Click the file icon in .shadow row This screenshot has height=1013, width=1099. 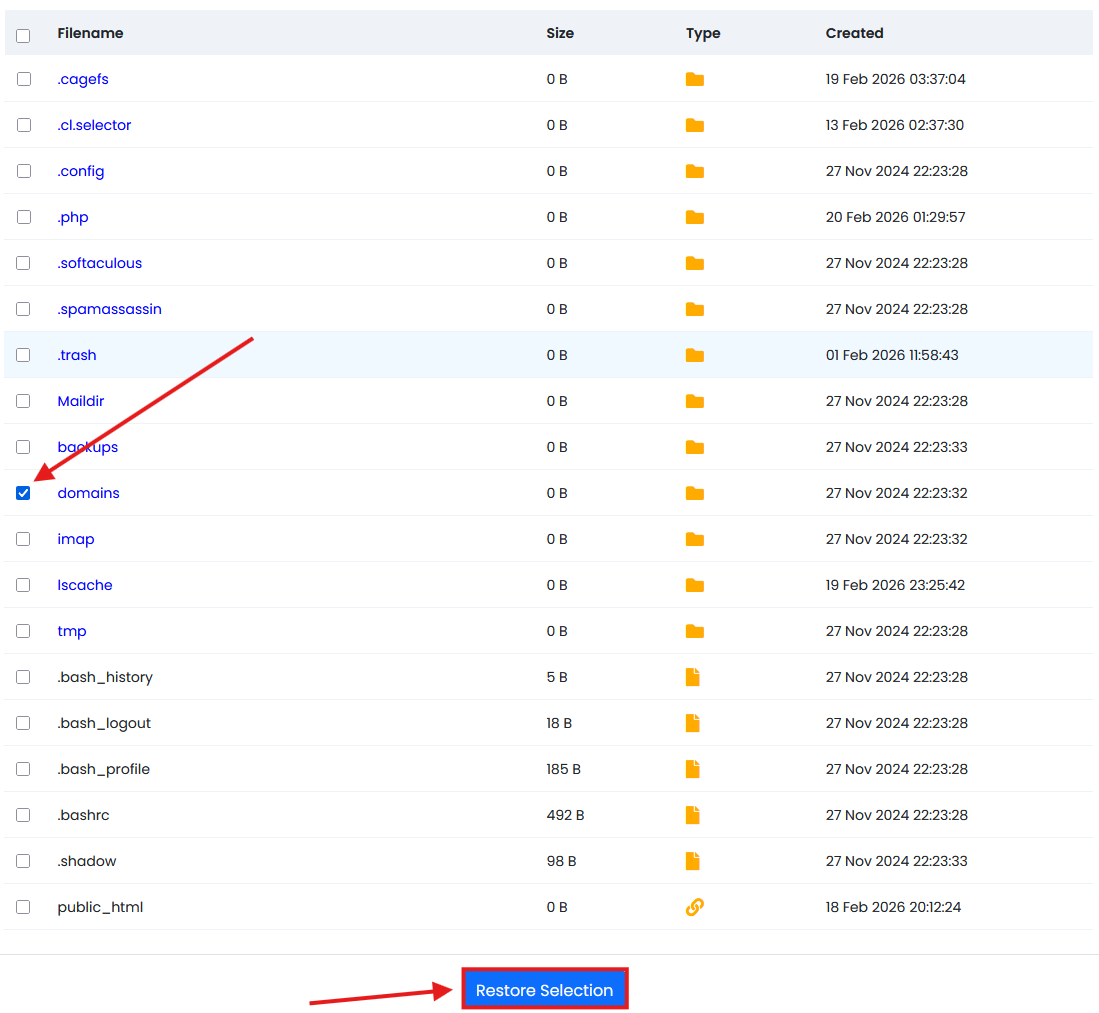(692, 861)
